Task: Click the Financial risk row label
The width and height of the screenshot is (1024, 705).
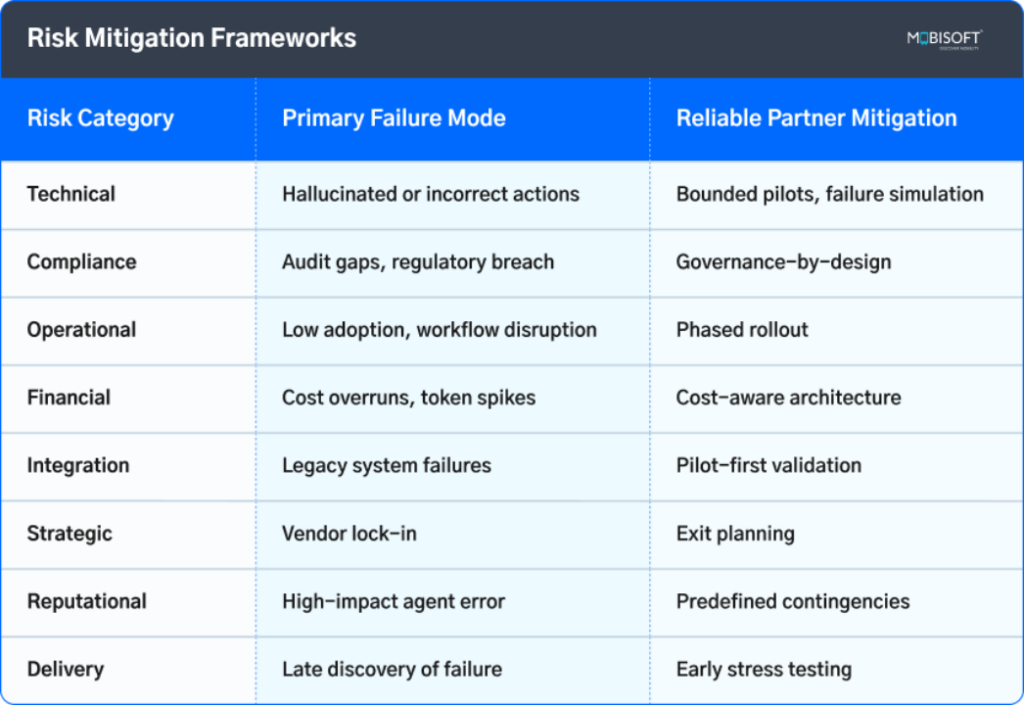Action: tap(69, 398)
